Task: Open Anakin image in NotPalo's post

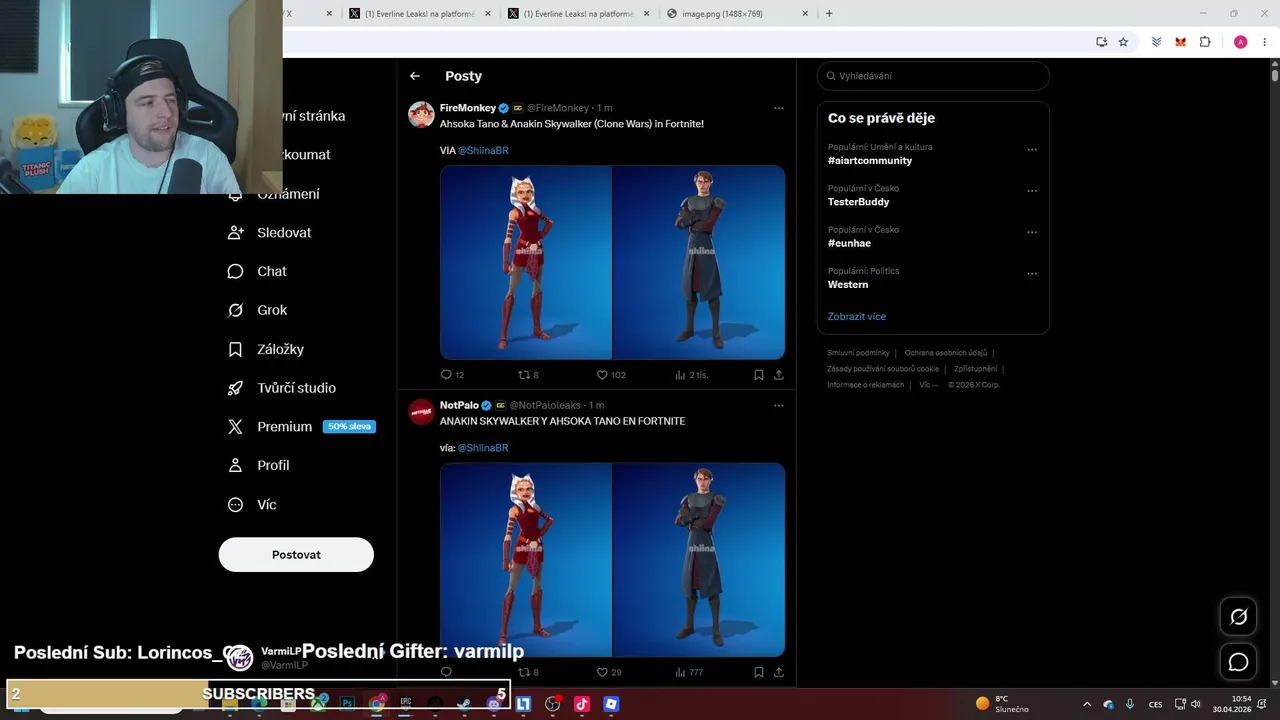Action: click(x=699, y=559)
